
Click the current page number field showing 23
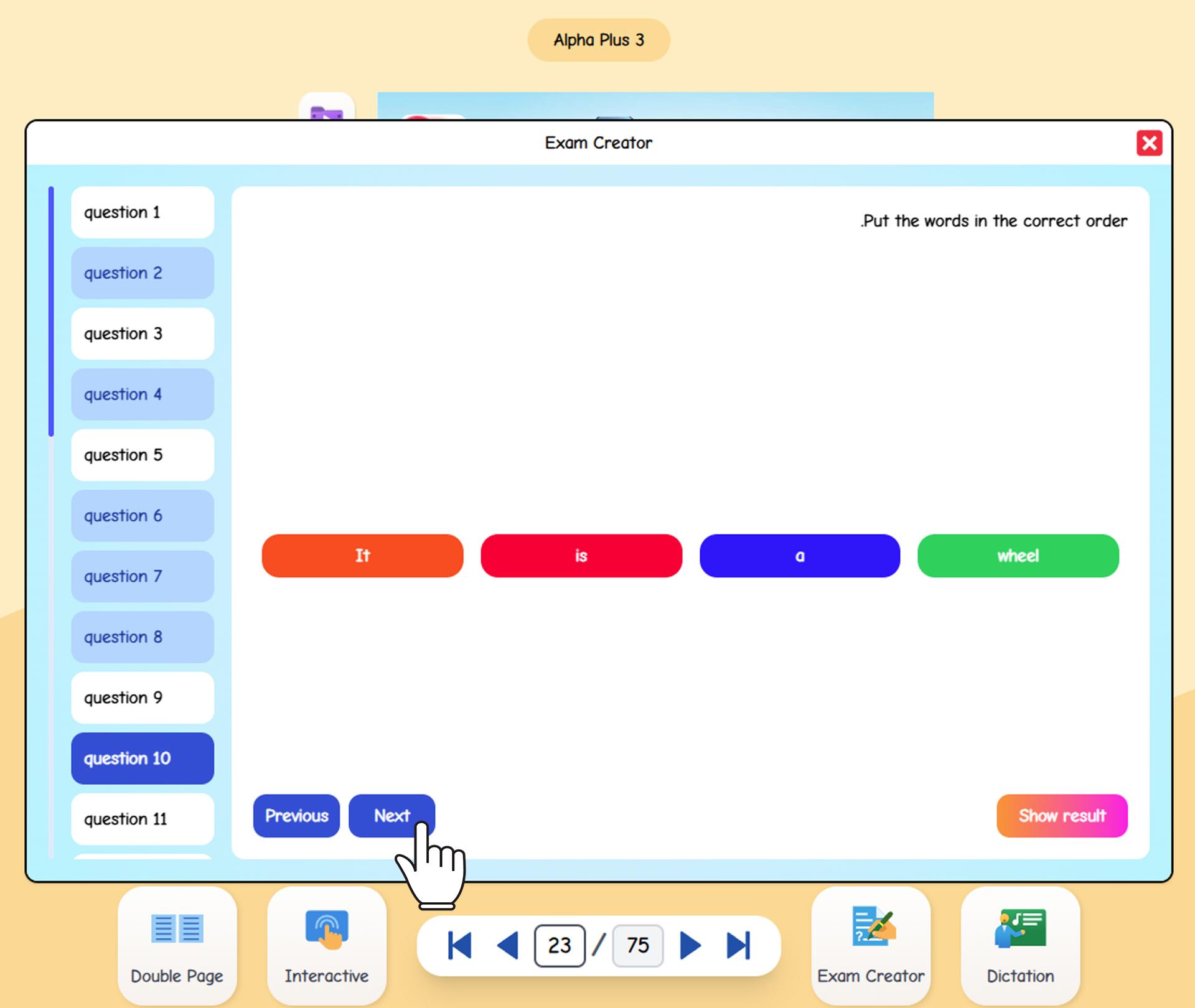pos(560,946)
